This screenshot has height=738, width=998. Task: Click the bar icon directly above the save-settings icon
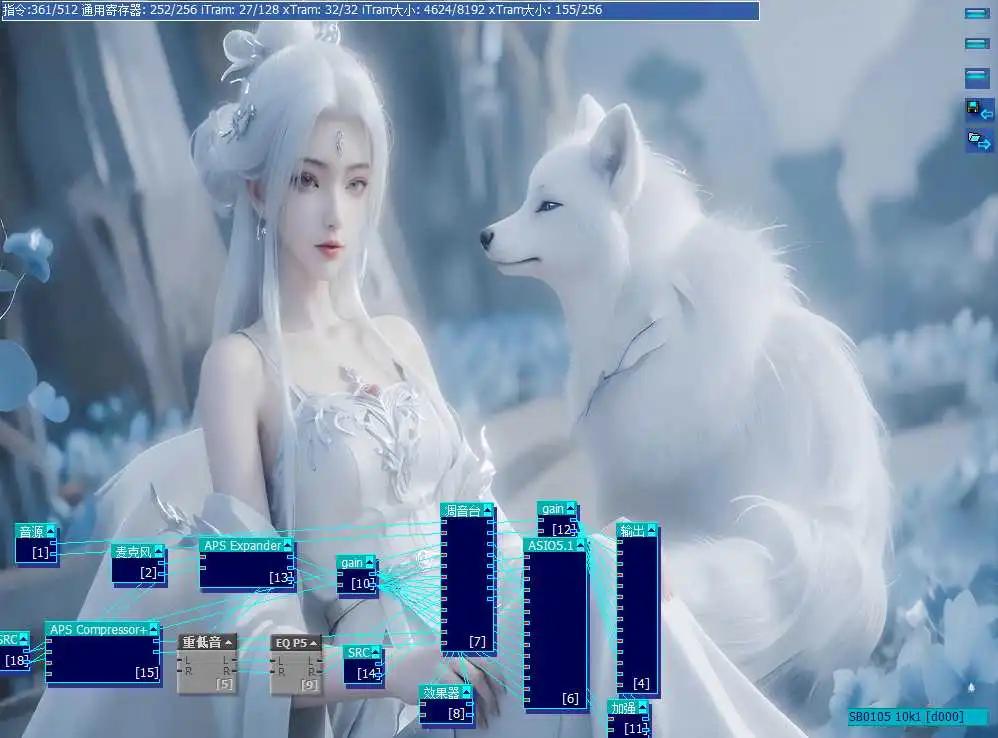(977, 78)
